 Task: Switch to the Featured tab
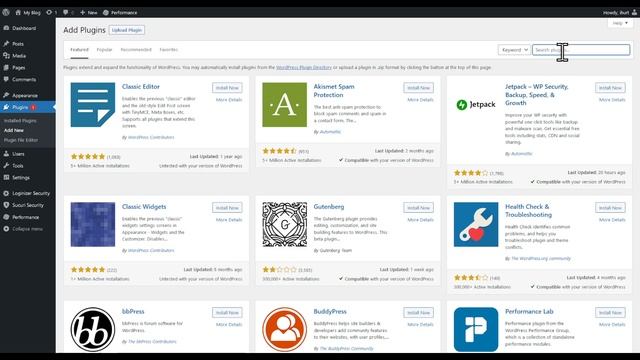[x=79, y=50]
